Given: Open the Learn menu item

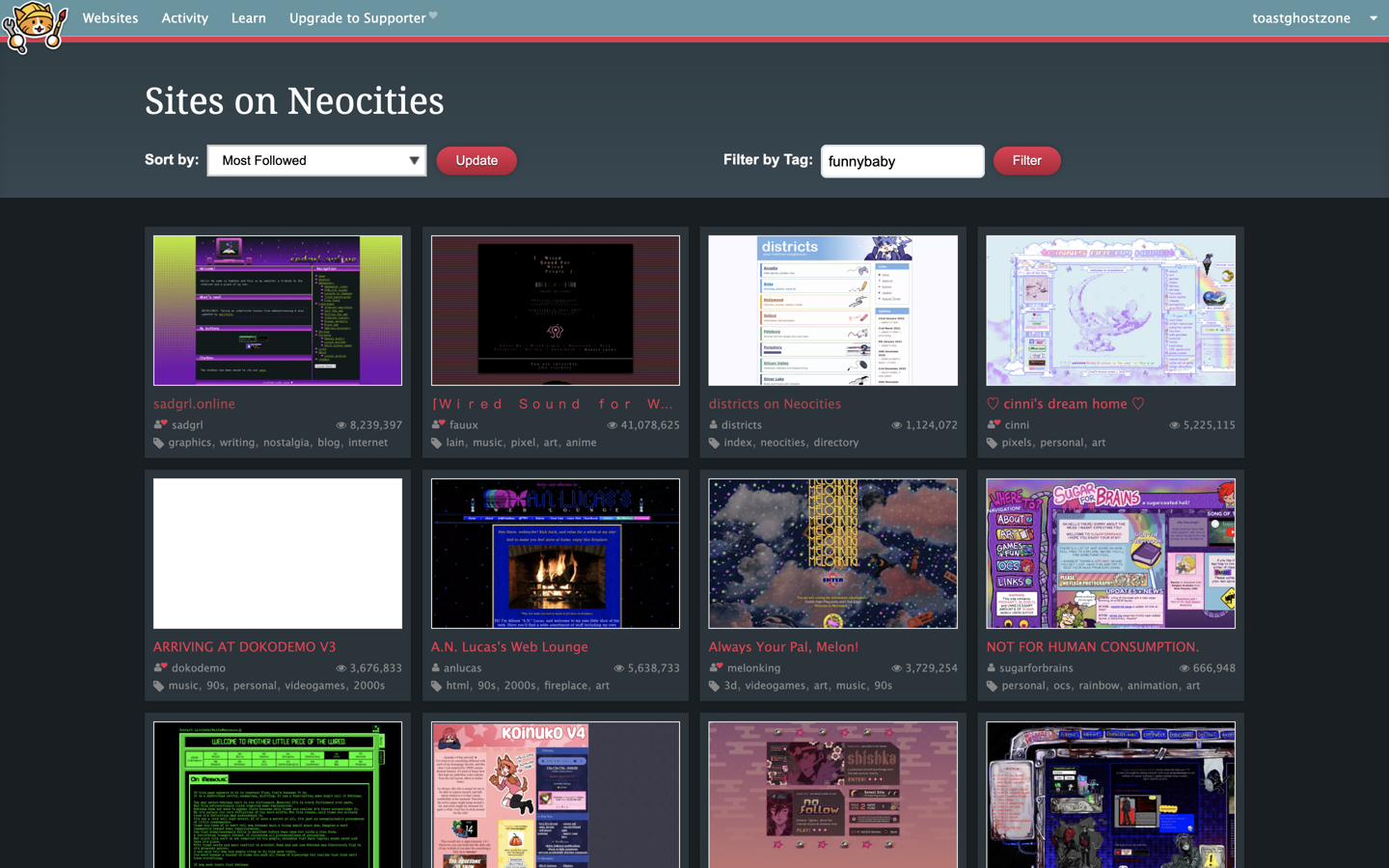Looking at the screenshot, I should coord(248,18).
